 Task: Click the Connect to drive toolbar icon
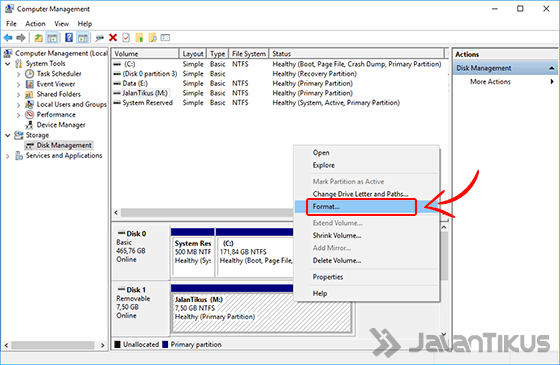[x=99, y=38]
